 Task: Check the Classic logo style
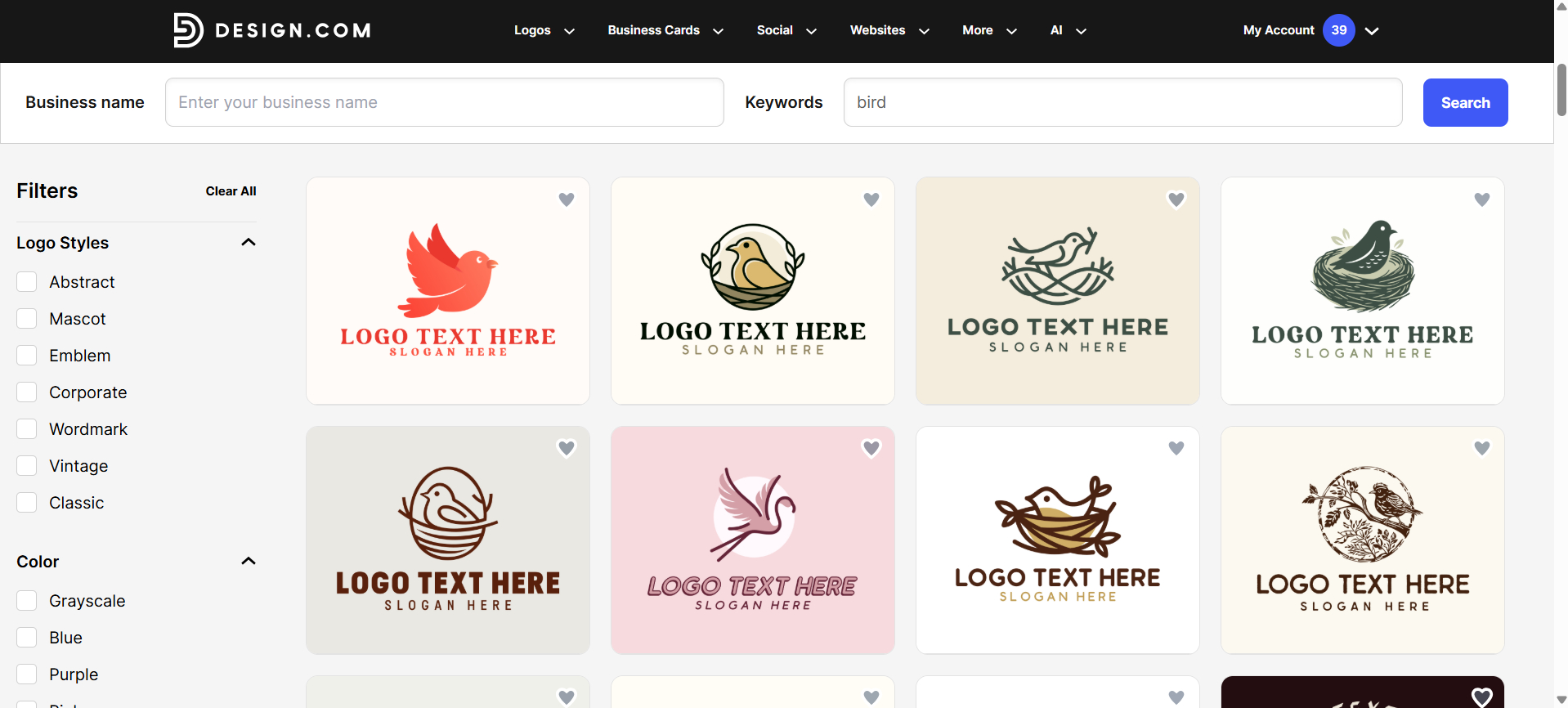pyautogui.click(x=27, y=503)
